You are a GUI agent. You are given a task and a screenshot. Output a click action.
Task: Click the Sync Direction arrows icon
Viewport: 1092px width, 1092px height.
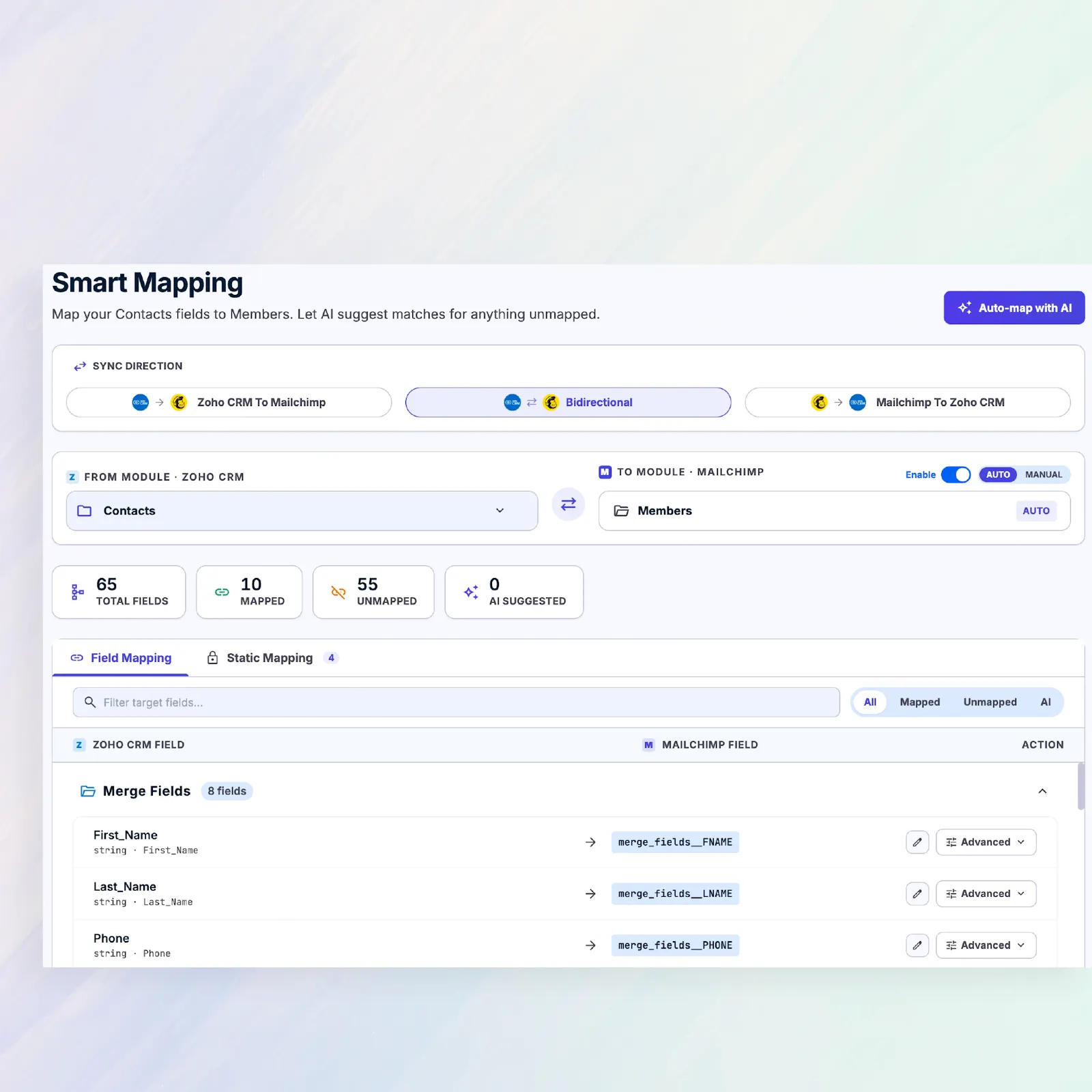coord(80,367)
